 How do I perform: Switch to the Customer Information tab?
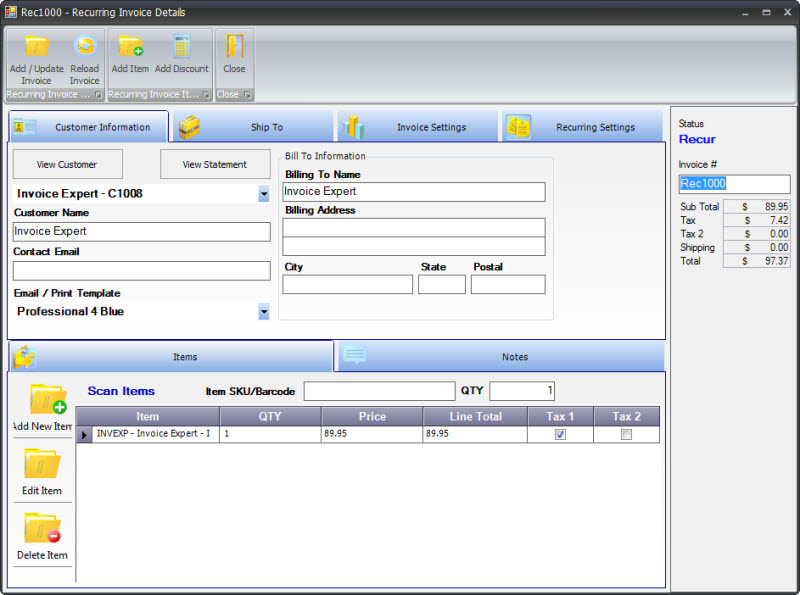[x=89, y=127]
